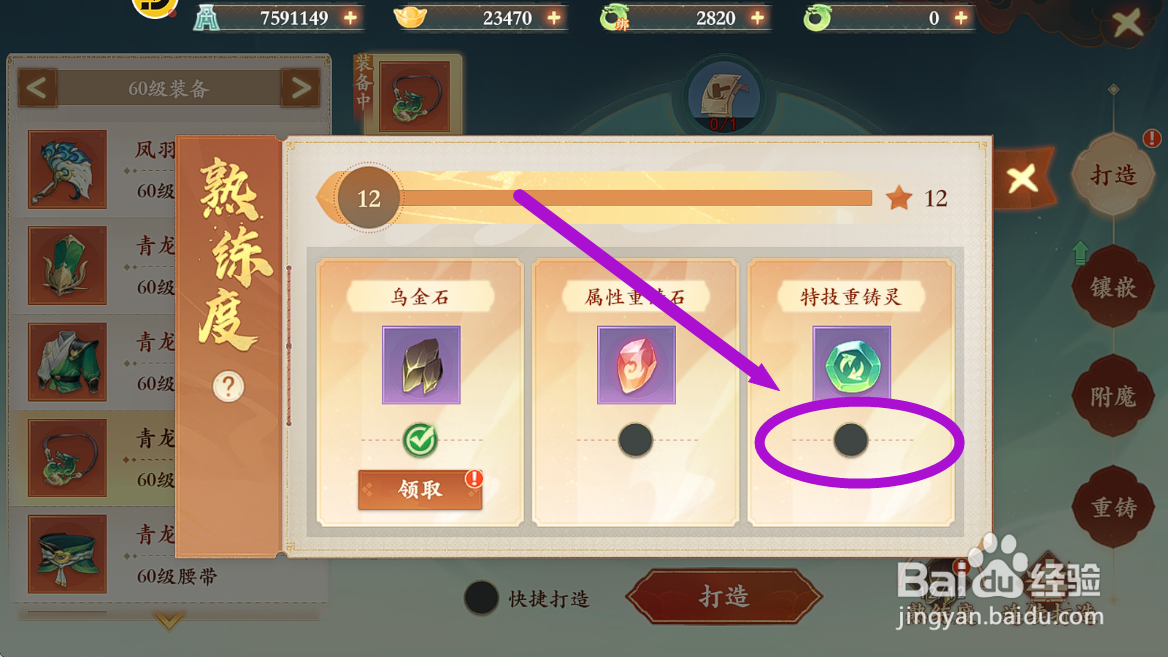Toggle the 快捷打造 quick-forge checkbox
Viewport: 1168px width, 657px height.
coord(481,597)
